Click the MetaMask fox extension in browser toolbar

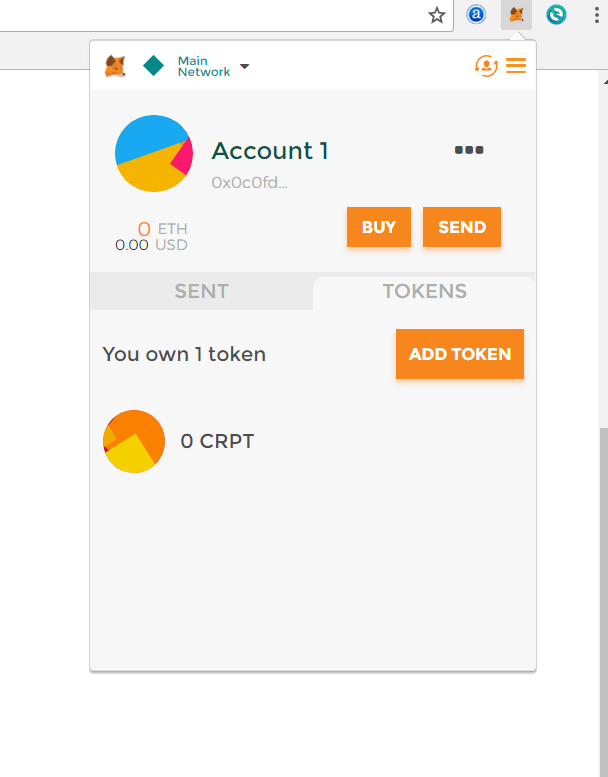[517, 15]
